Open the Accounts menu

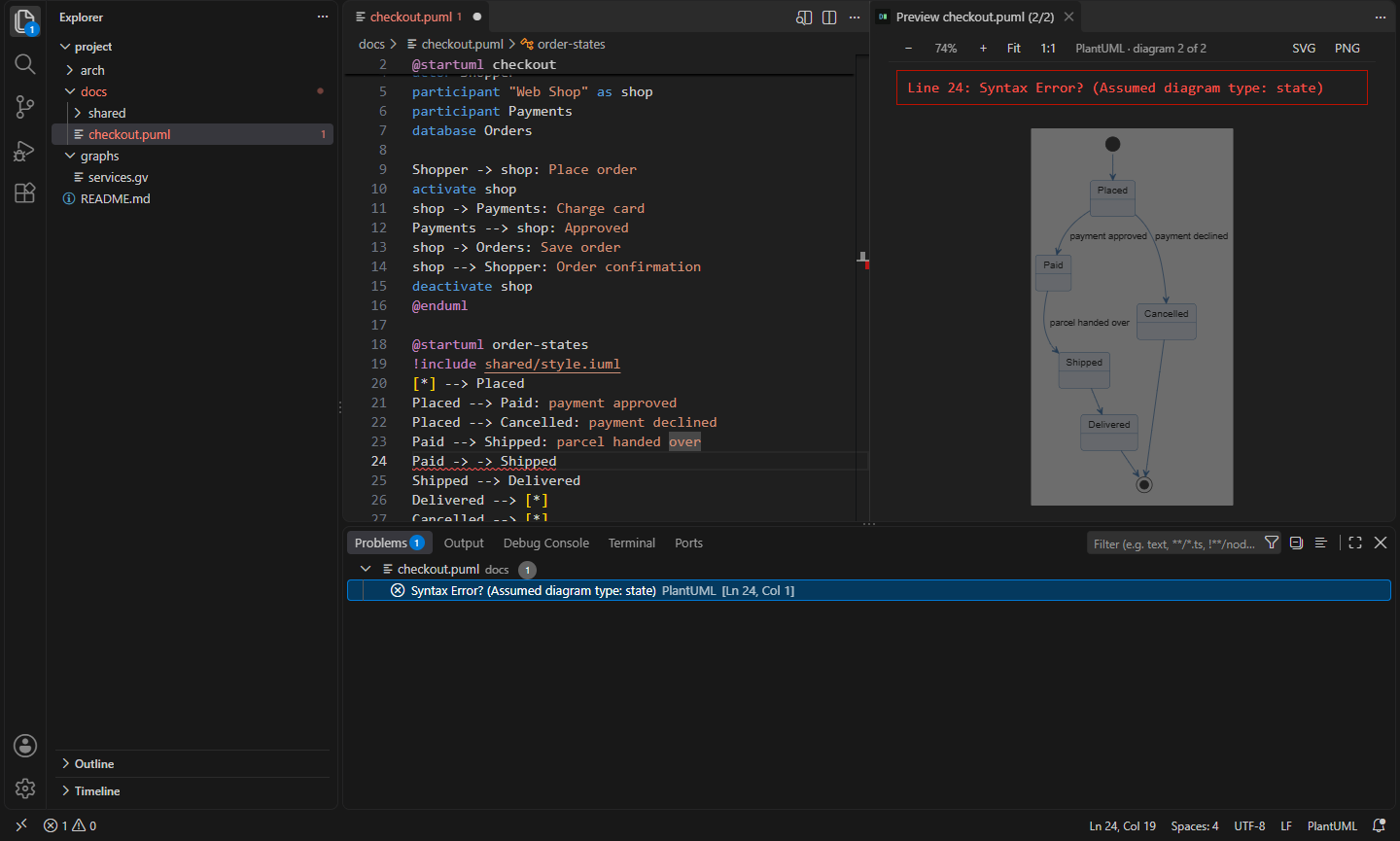click(25, 746)
